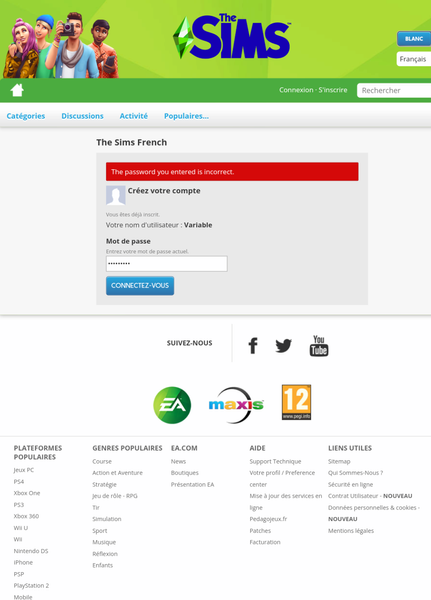The height and width of the screenshot is (600, 431).
Task: Open The Sims logo banner
Action: pyautogui.click(x=232, y=37)
